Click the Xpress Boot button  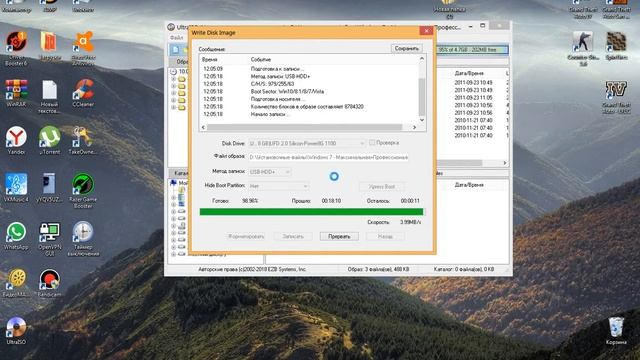coord(382,187)
